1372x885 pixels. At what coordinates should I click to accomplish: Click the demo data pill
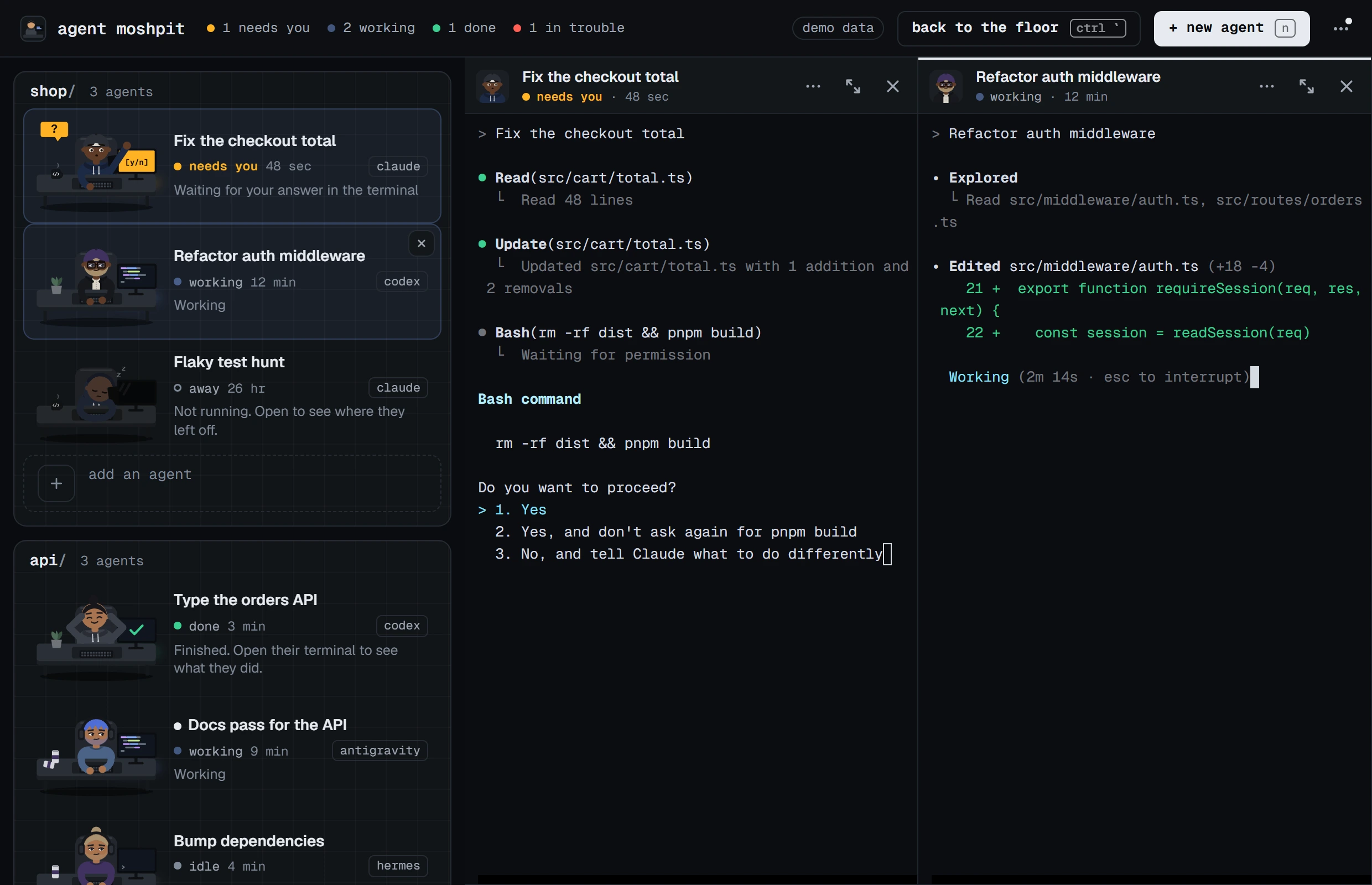(838, 28)
